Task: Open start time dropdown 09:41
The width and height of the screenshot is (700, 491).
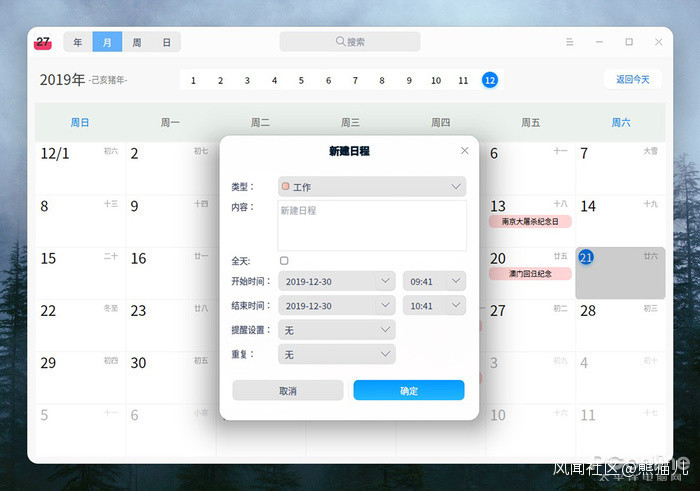Action: click(x=434, y=281)
